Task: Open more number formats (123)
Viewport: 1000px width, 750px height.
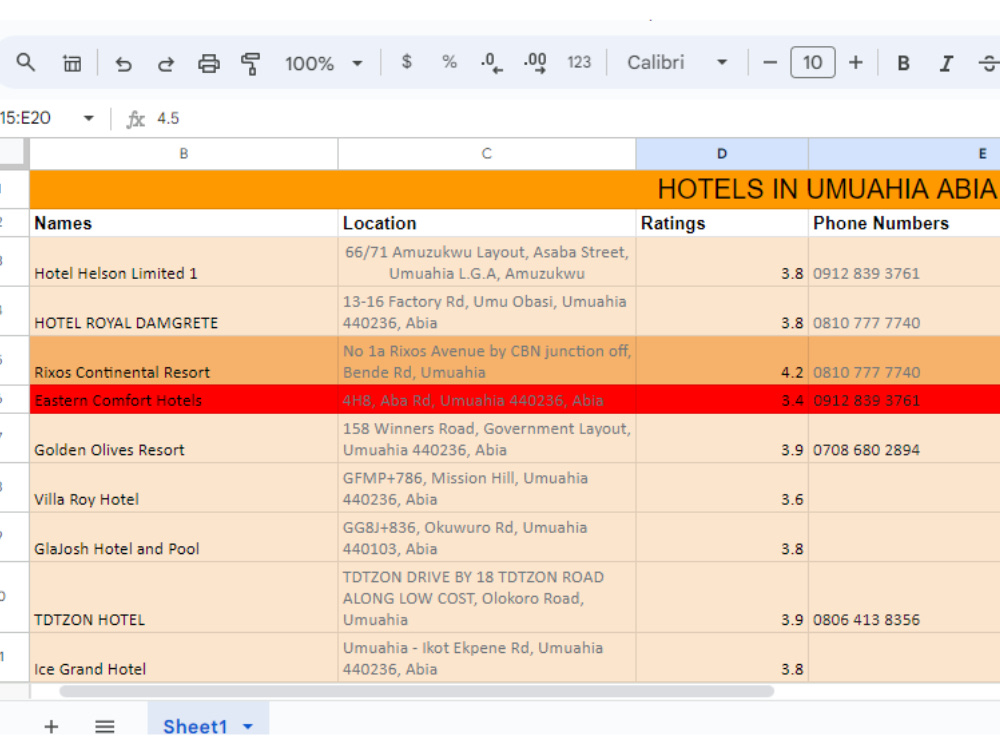Action: 579,62
